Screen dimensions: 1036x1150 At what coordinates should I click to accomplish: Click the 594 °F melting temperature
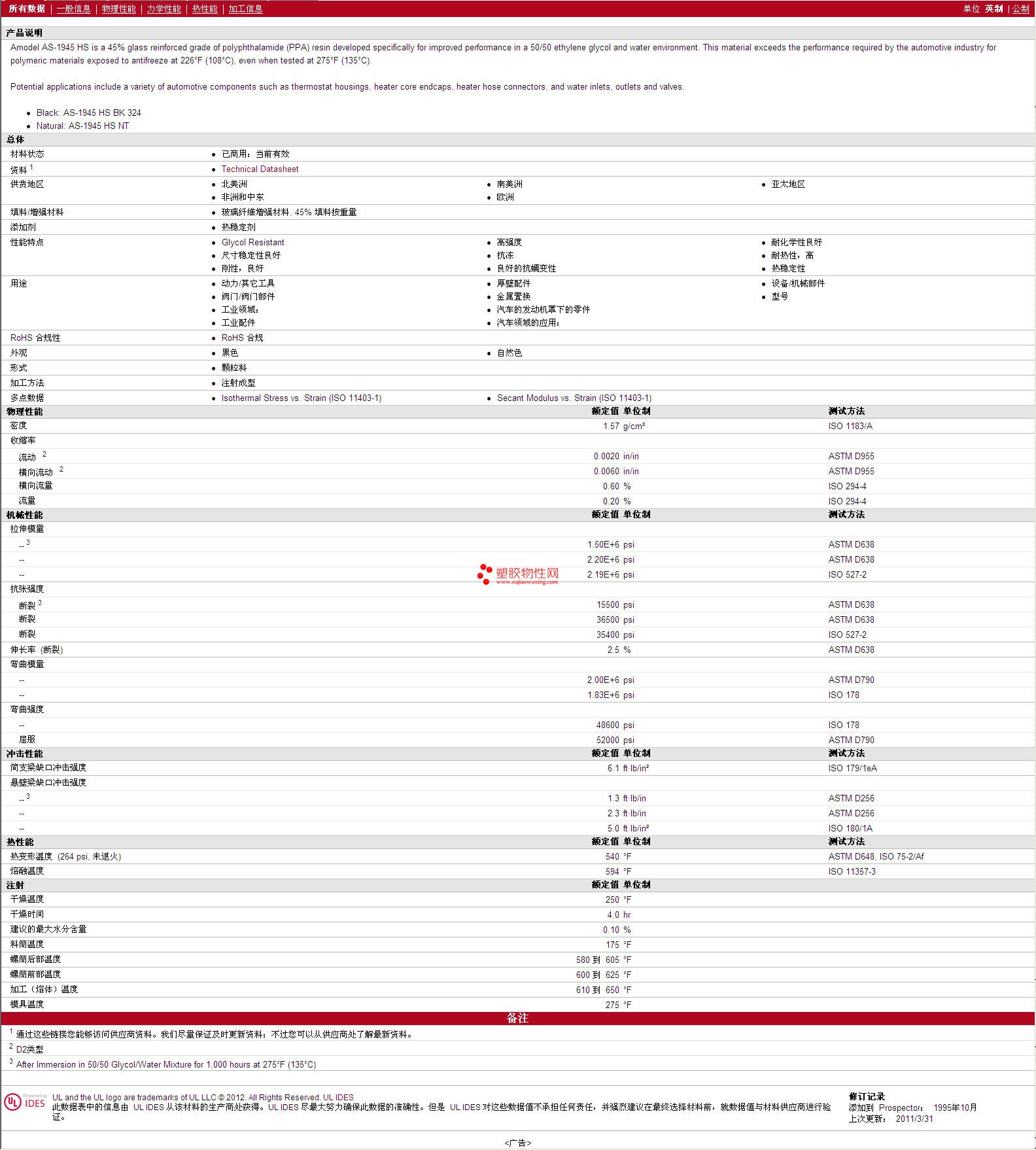coord(619,871)
